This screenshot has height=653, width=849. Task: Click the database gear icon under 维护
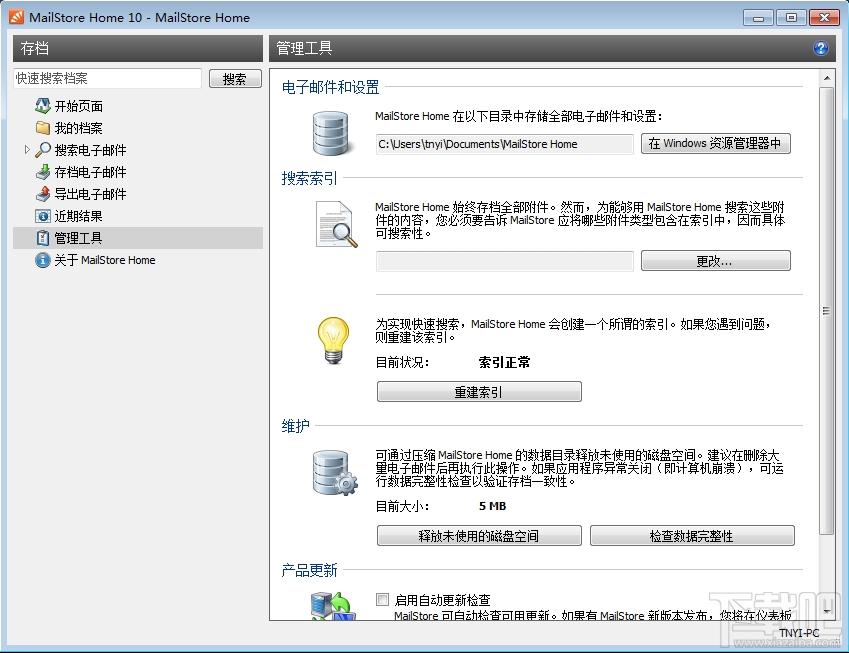point(335,473)
